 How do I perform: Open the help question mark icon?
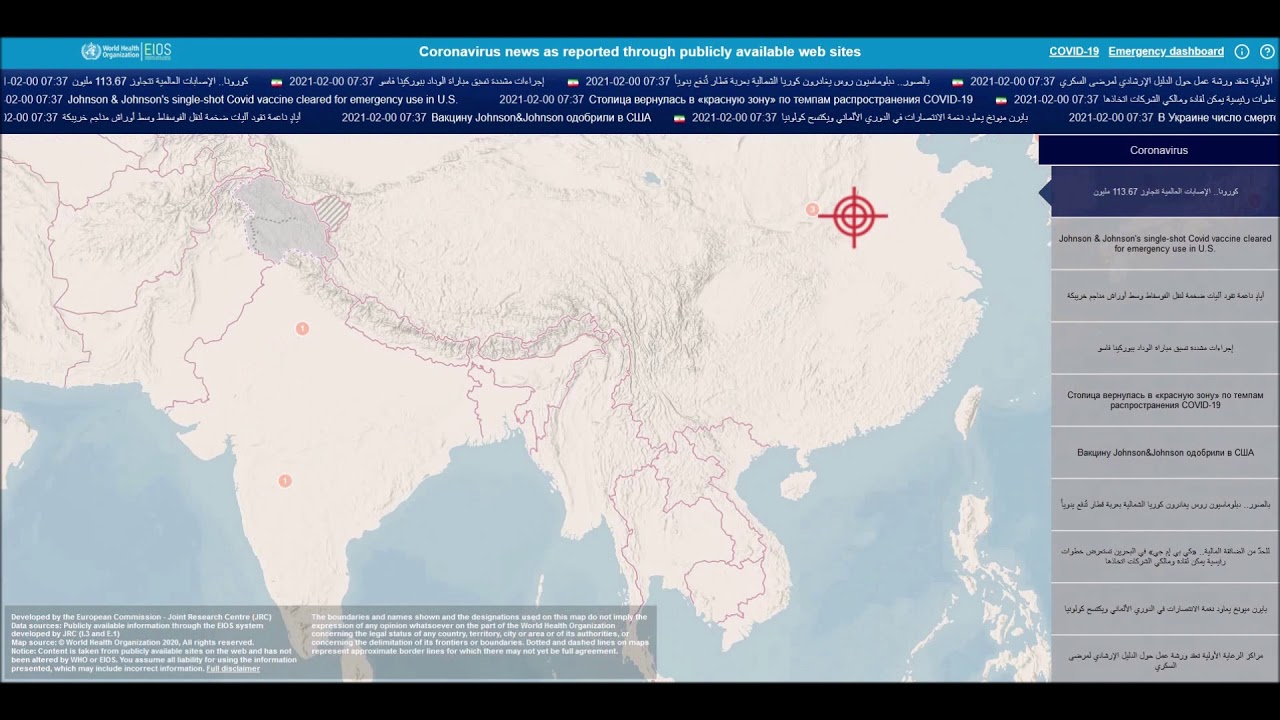point(1267,52)
